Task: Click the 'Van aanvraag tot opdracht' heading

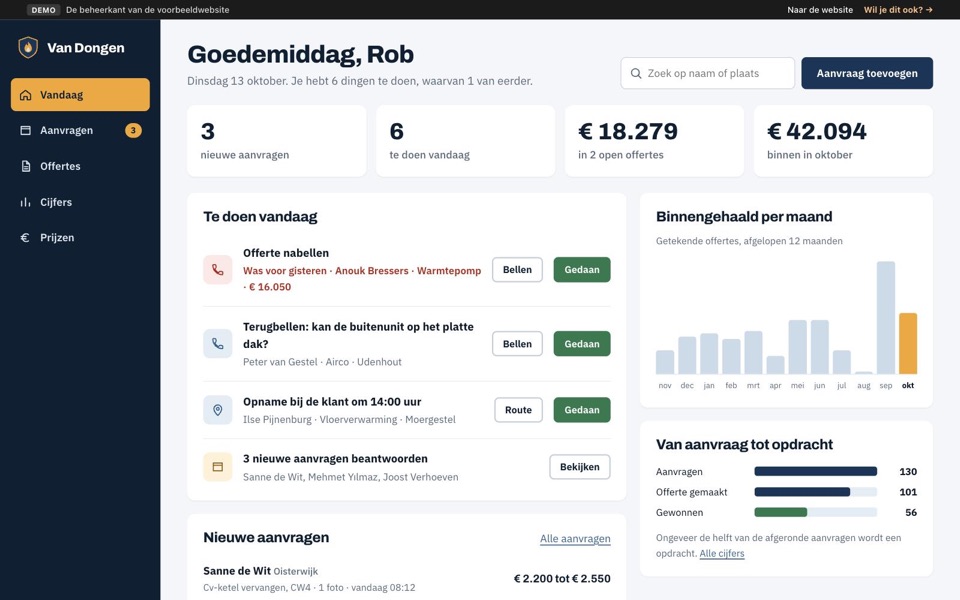Action: click(744, 444)
